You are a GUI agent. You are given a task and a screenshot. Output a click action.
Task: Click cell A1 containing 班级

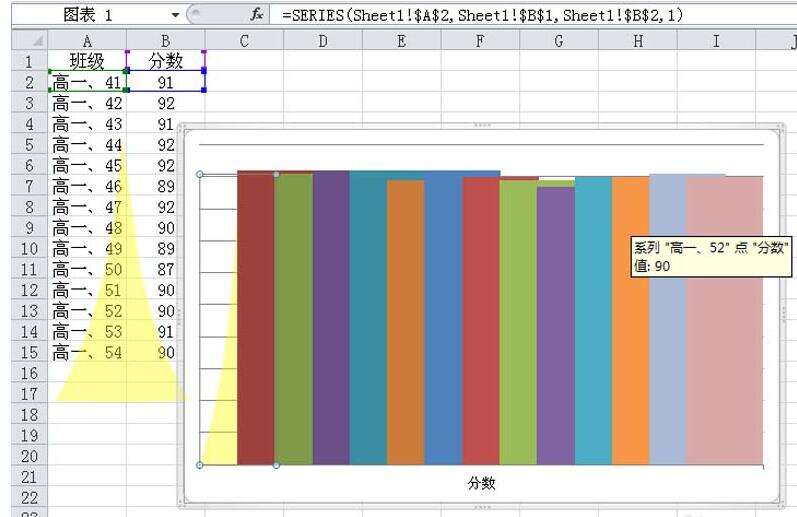[x=87, y=62]
